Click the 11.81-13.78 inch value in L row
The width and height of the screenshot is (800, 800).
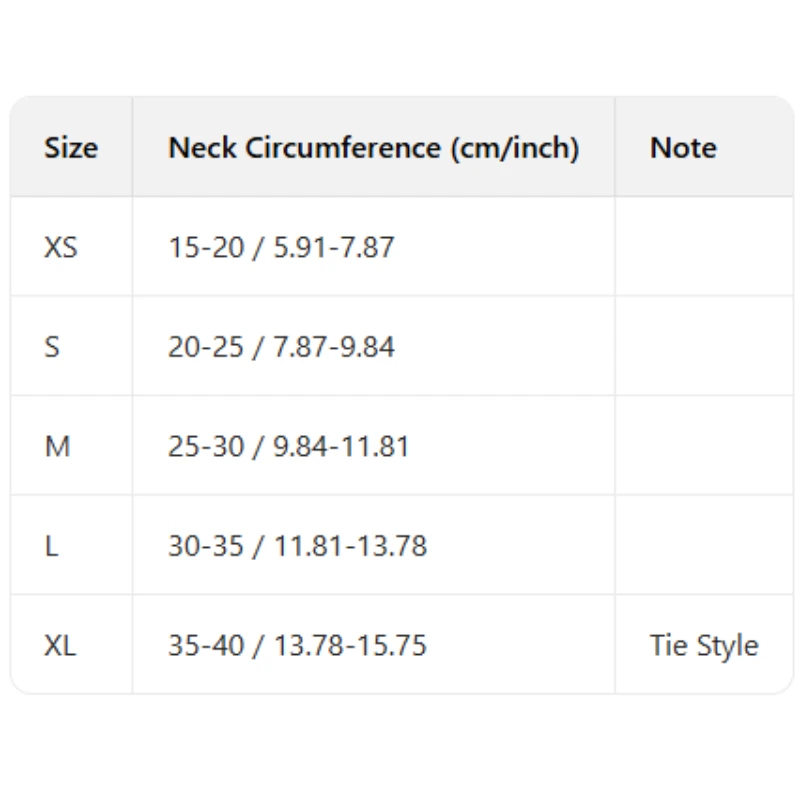click(350, 546)
